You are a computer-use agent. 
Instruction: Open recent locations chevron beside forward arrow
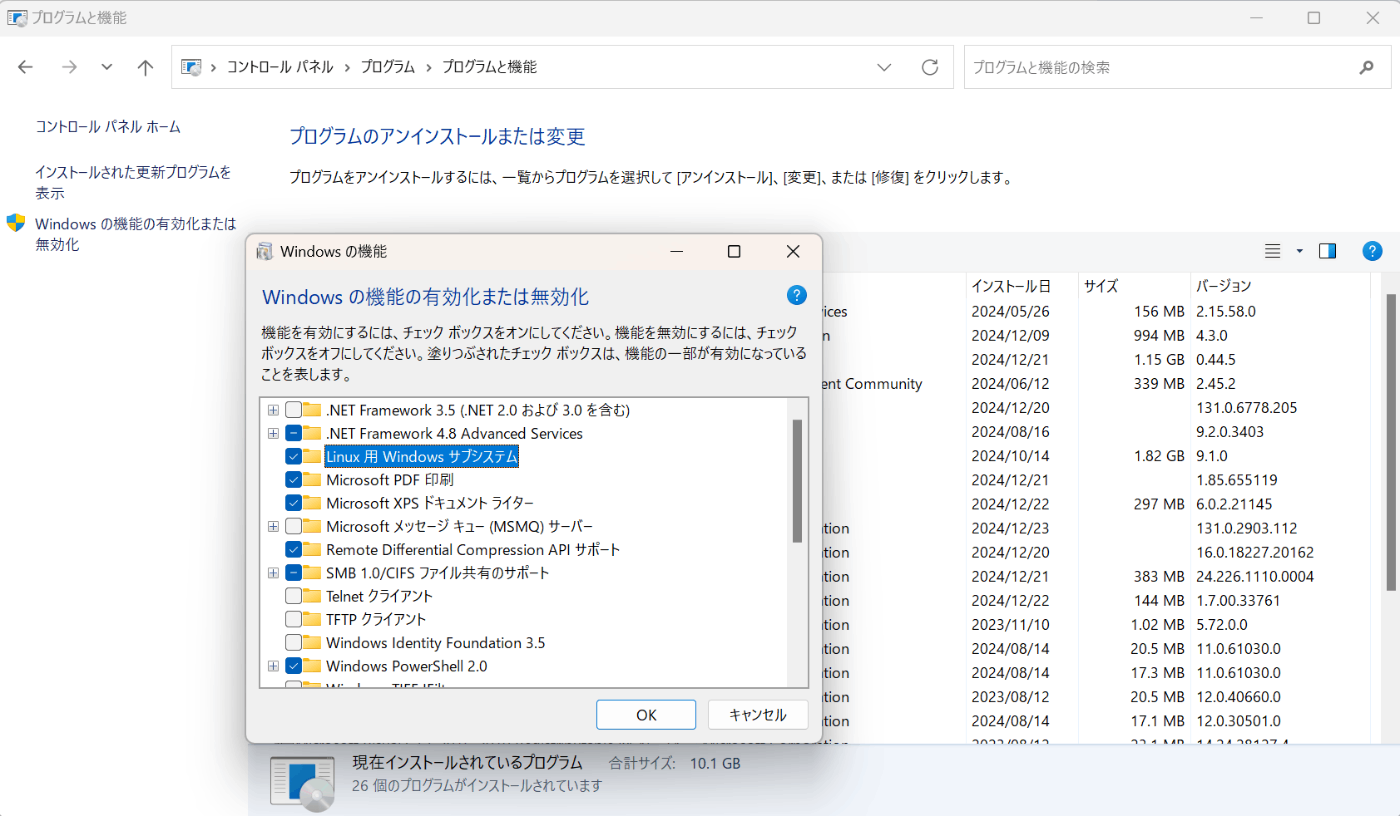coord(107,67)
